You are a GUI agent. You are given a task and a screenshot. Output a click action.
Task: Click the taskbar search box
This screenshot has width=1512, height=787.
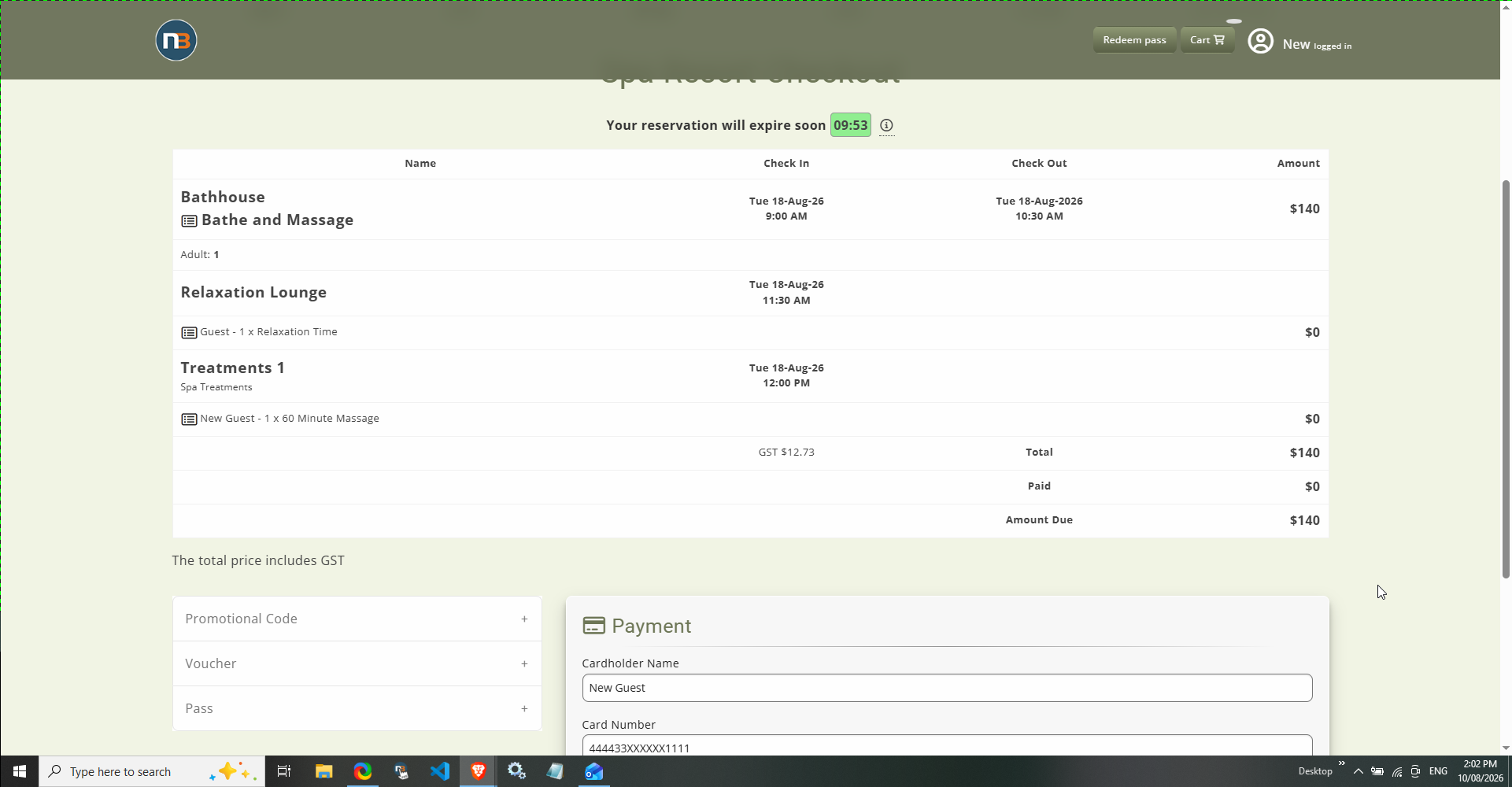tap(150, 771)
